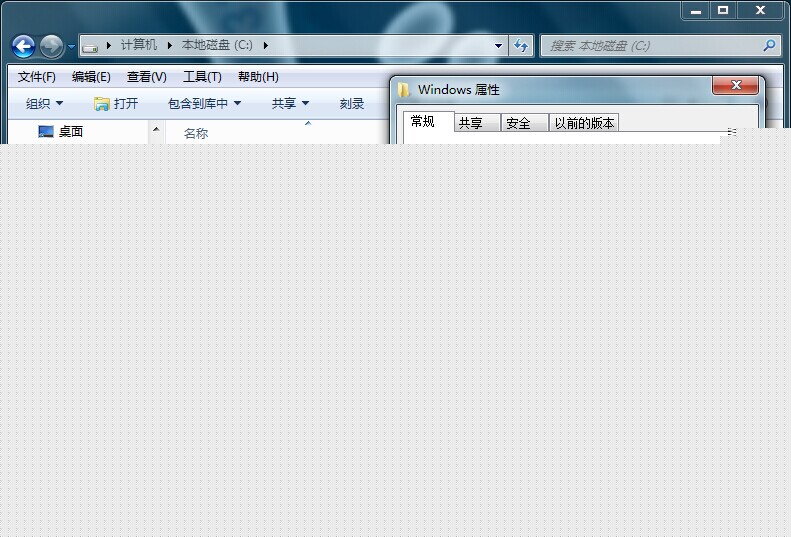Image resolution: width=791 pixels, height=537 pixels.
Task: Maximize the Explorer window
Action: click(723, 10)
